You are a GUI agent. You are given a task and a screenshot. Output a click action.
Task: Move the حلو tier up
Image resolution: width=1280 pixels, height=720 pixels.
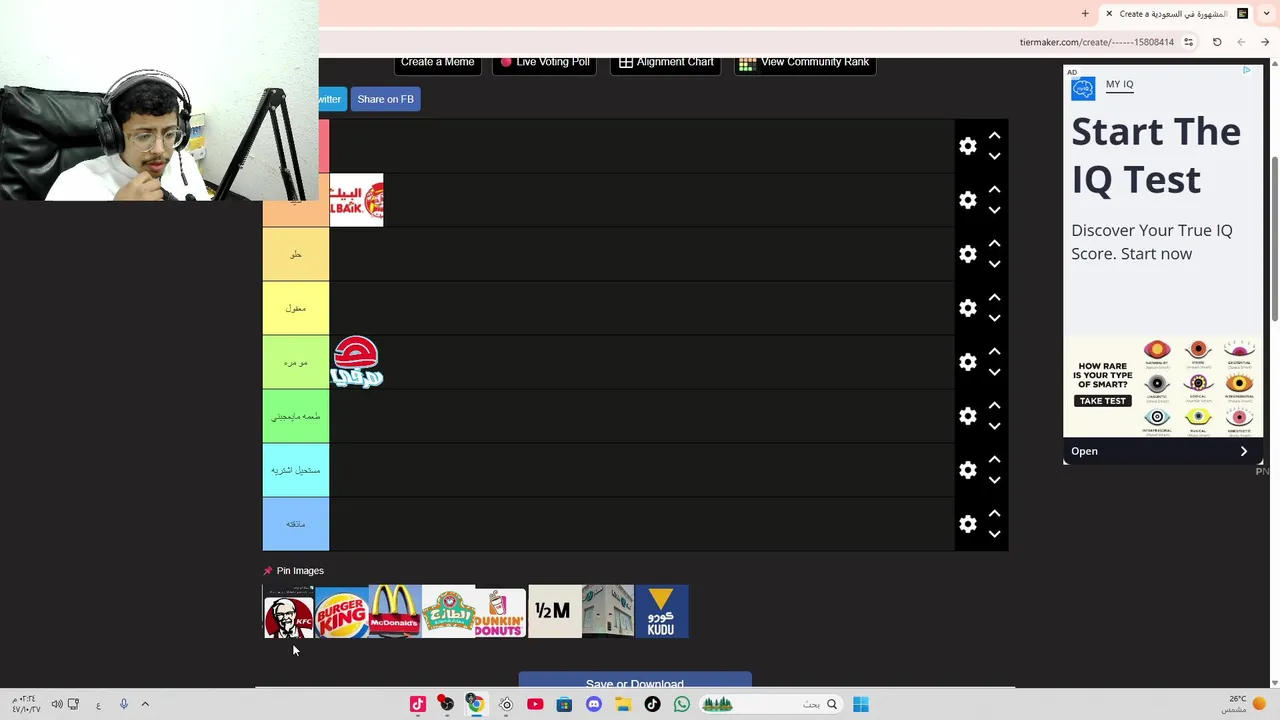tap(994, 243)
